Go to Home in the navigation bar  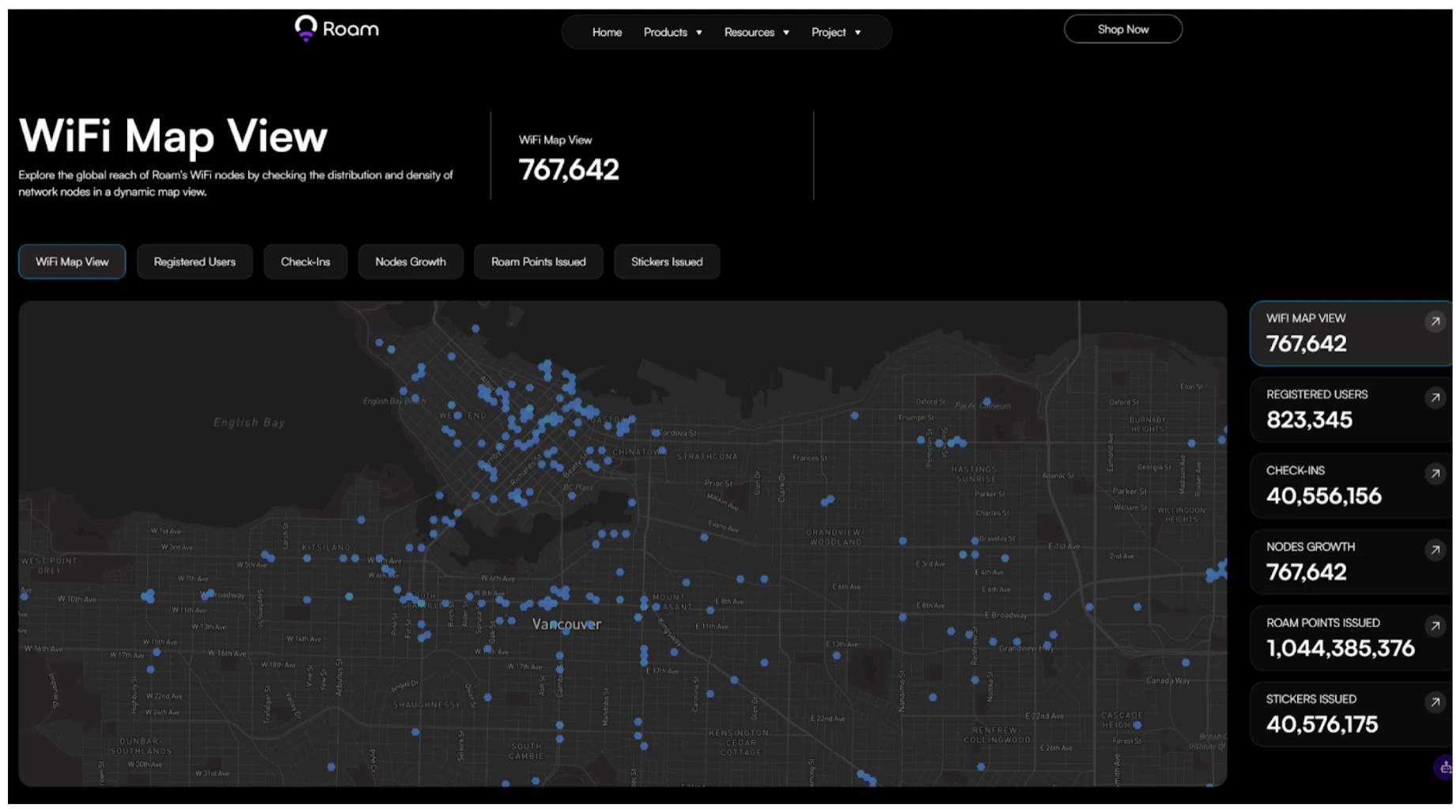pos(607,32)
